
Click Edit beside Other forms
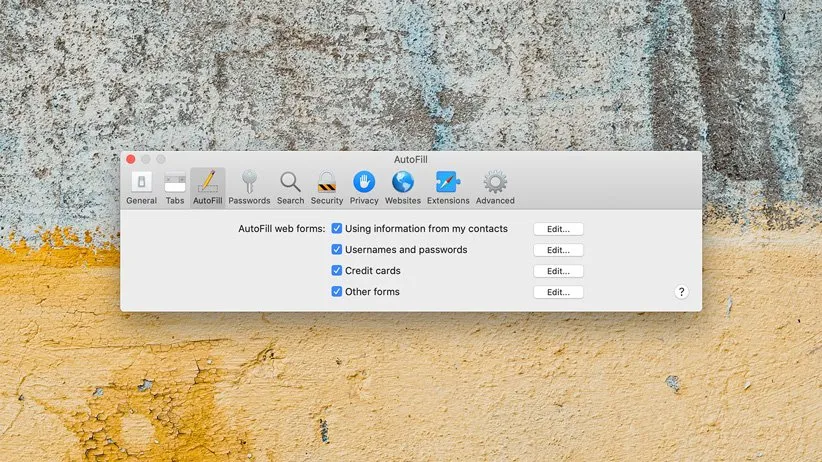coord(558,292)
